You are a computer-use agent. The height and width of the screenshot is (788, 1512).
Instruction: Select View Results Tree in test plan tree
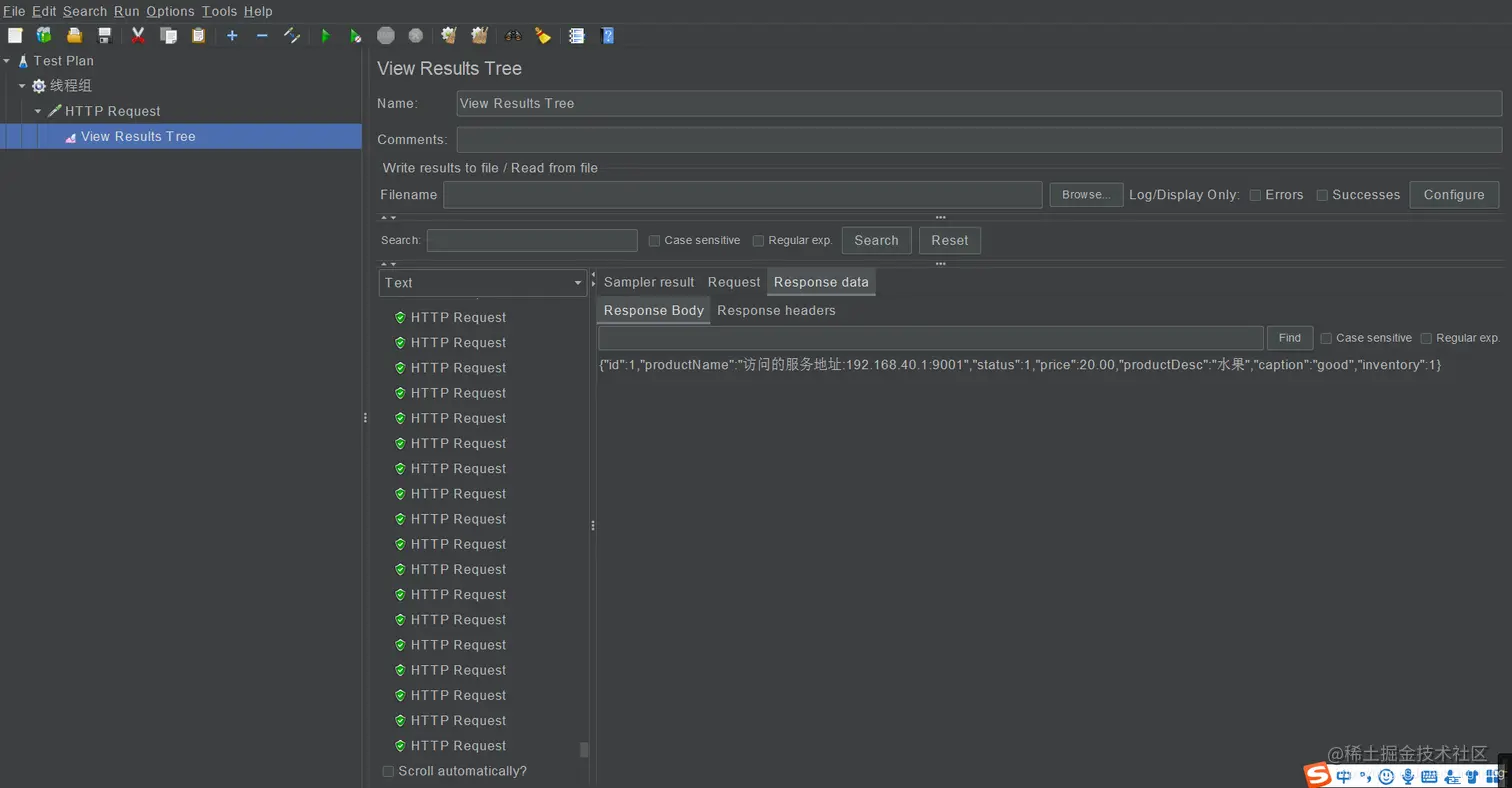(138, 137)
